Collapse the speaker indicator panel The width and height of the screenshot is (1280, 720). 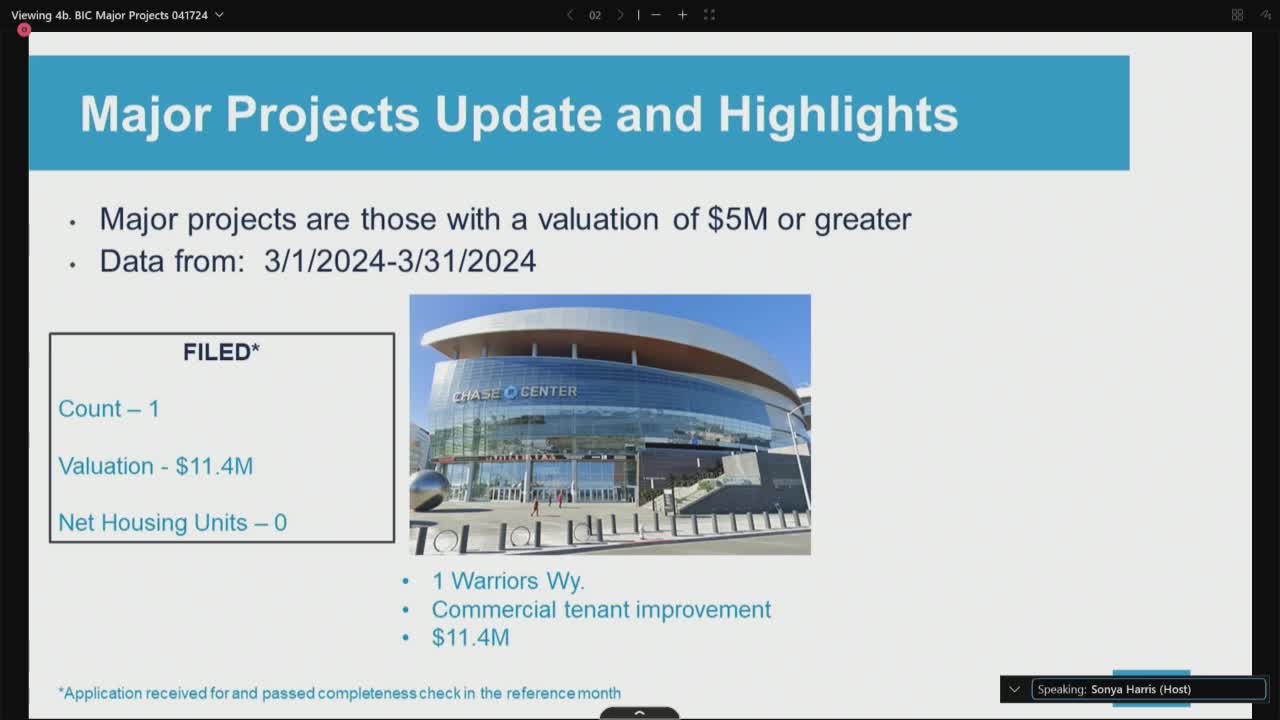(1013, 689)
